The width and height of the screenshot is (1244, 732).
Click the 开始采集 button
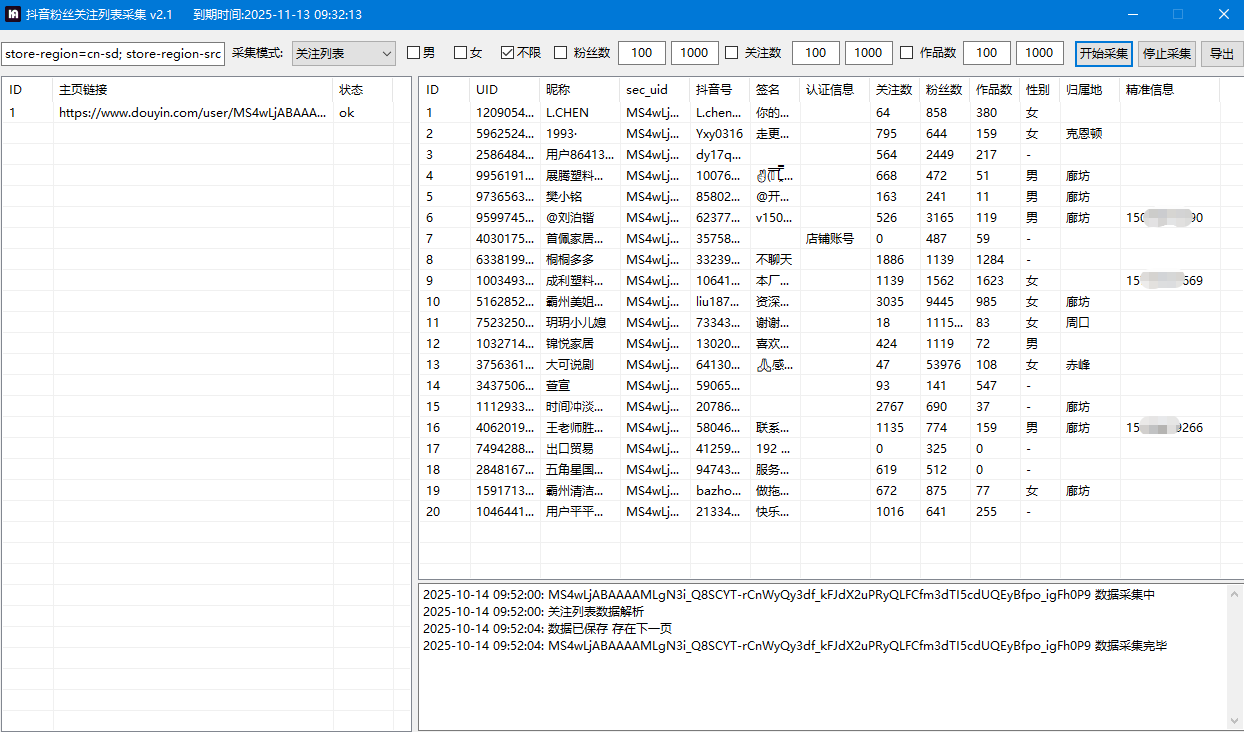coord(1103,54)
